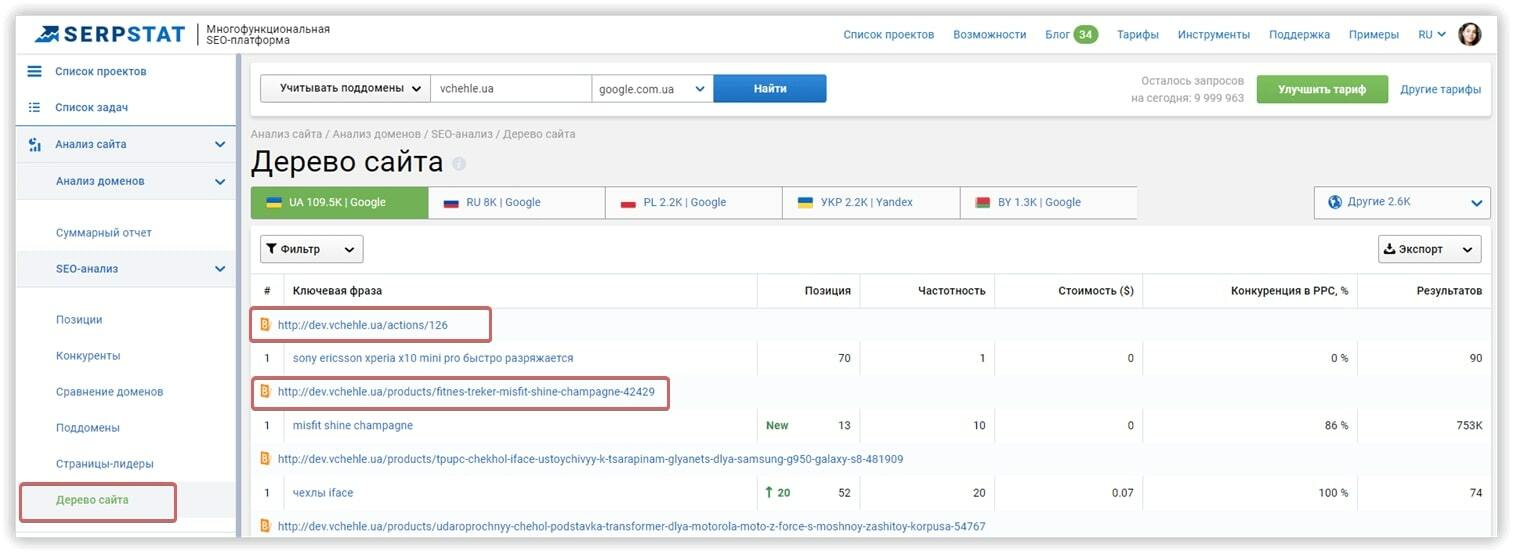
Task: Click the info icon next to Дерево сайта heading
Action: pos(459,163)
